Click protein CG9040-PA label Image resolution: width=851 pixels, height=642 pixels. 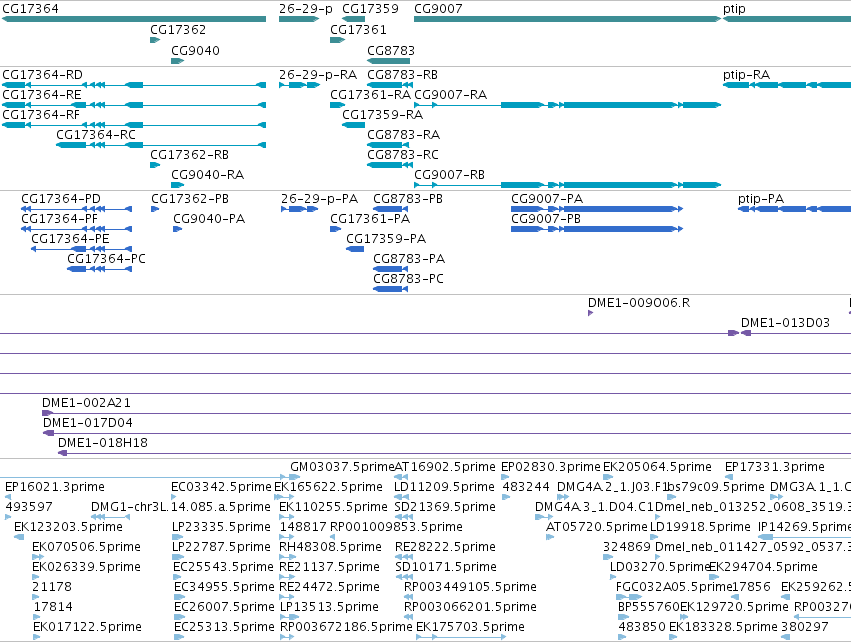pos(209,219)
